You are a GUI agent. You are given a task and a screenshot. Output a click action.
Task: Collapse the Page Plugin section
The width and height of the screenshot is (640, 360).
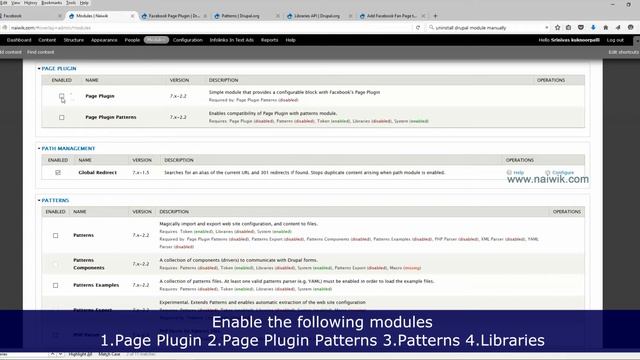click(x=59, y=69)
